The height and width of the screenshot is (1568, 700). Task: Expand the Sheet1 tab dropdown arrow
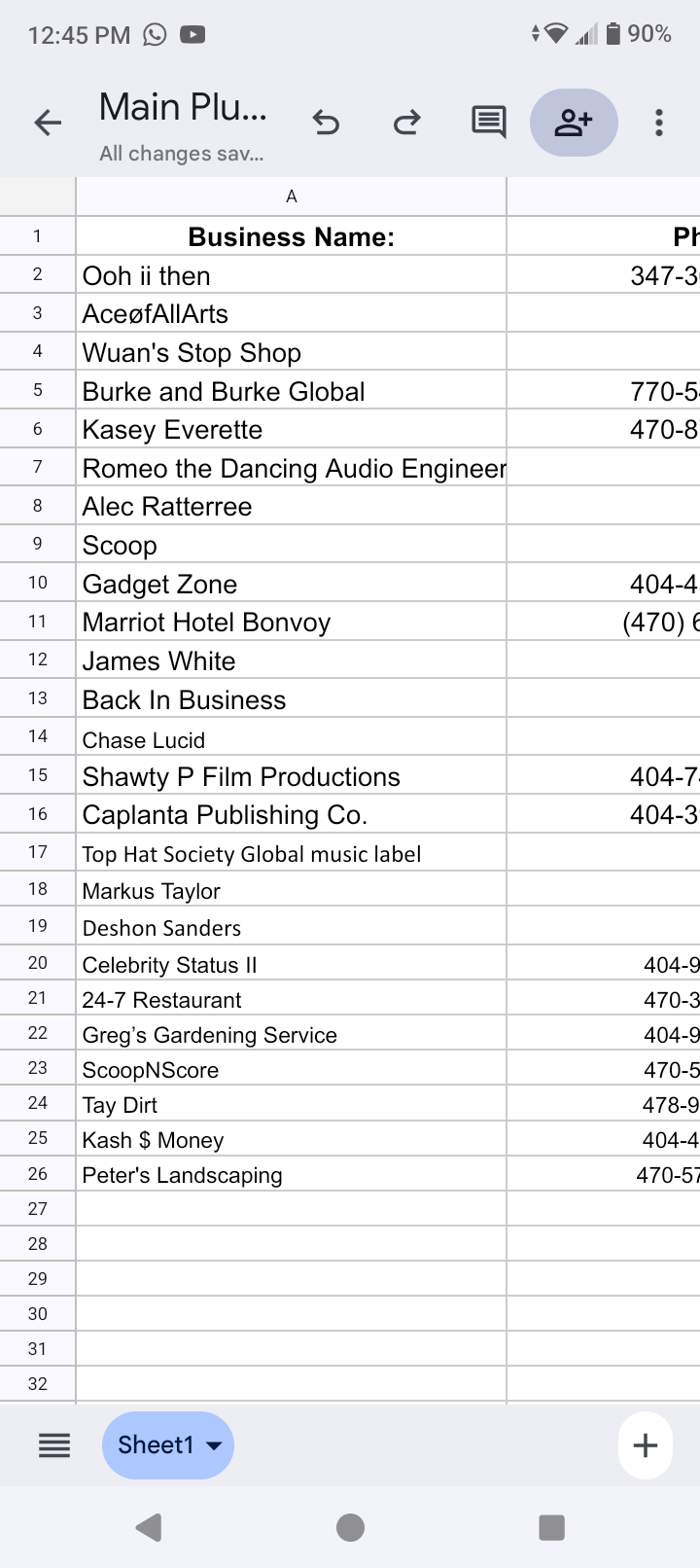pyautogui.click(x=215, y=1446)
